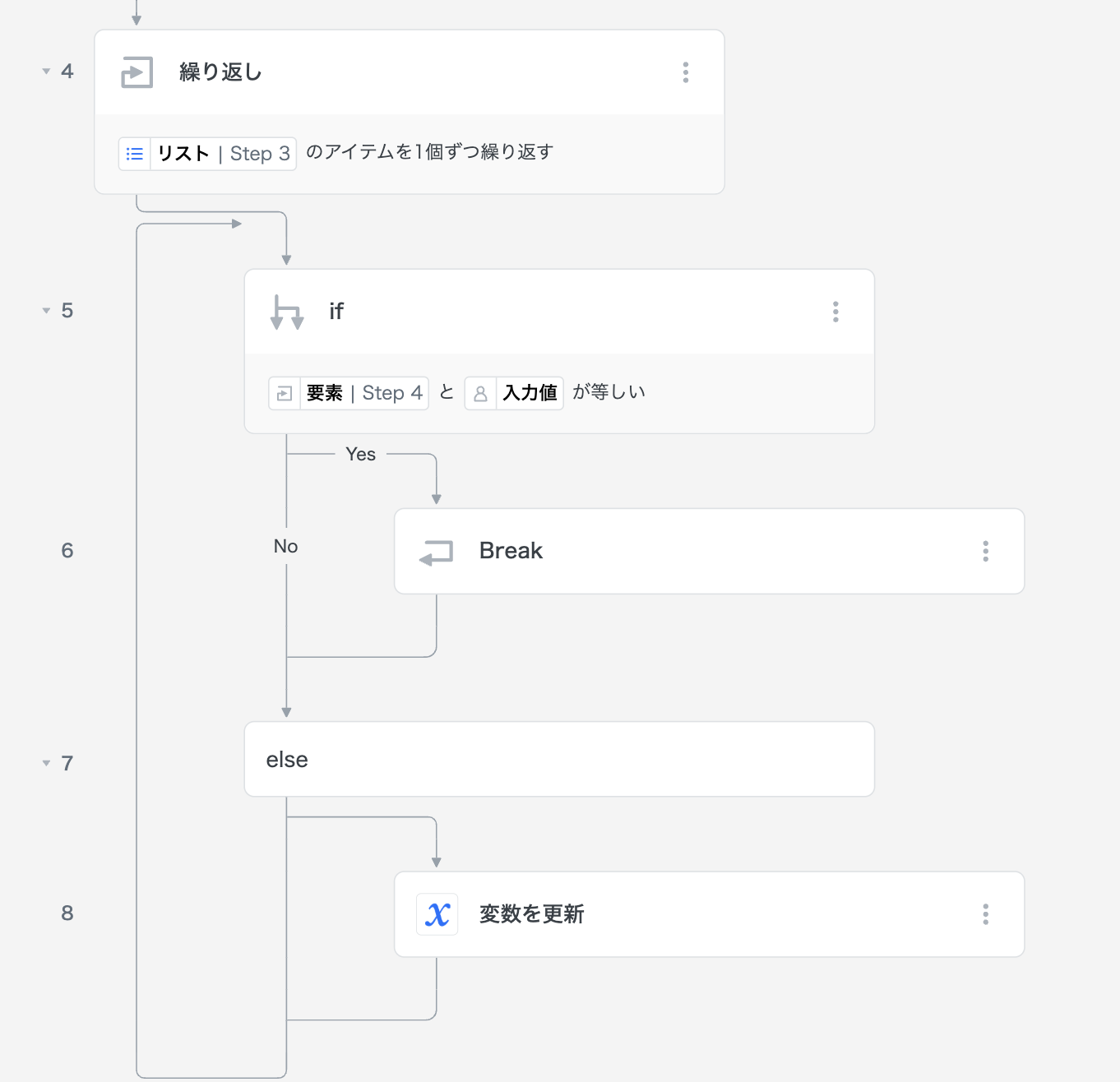
Task: Open the three-dot menu for Break step
Action: 985,551
